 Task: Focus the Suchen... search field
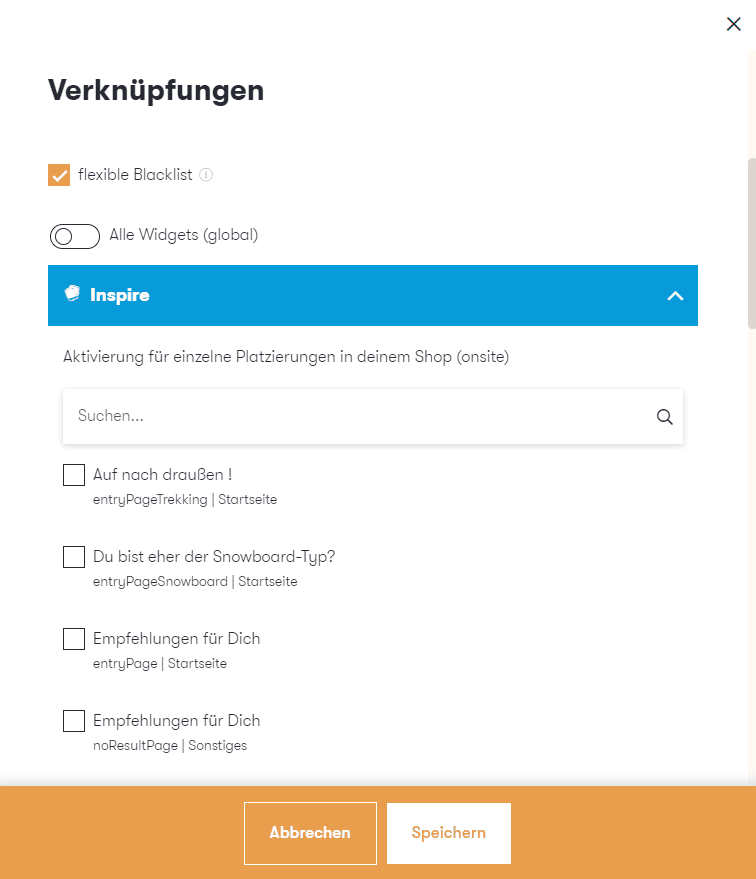pyautogui.click(x=360, y=416)
